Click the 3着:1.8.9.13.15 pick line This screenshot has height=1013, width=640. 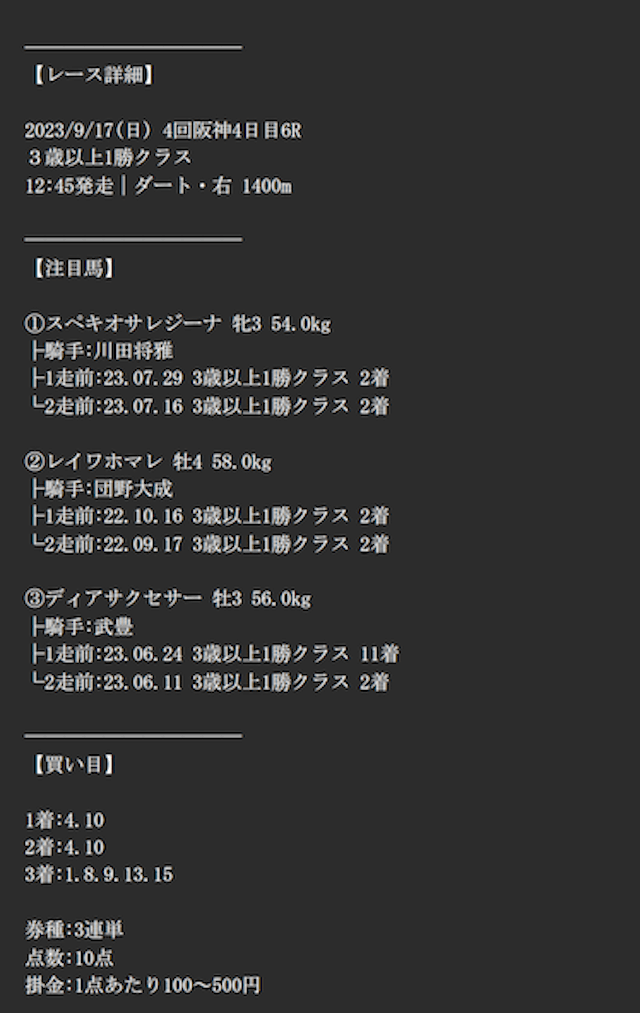pos(99,875)
